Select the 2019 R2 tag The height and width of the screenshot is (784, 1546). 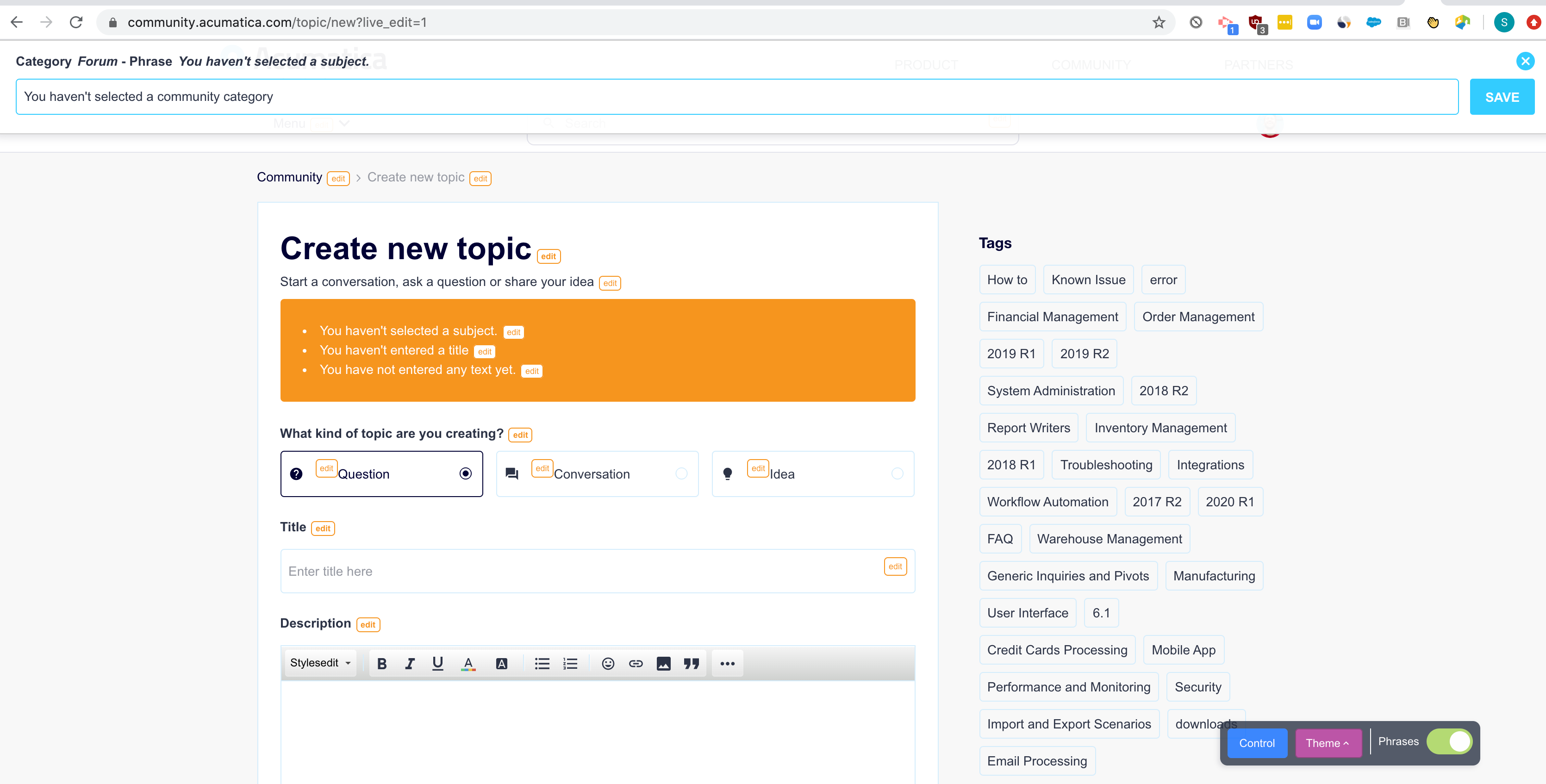1084,353
